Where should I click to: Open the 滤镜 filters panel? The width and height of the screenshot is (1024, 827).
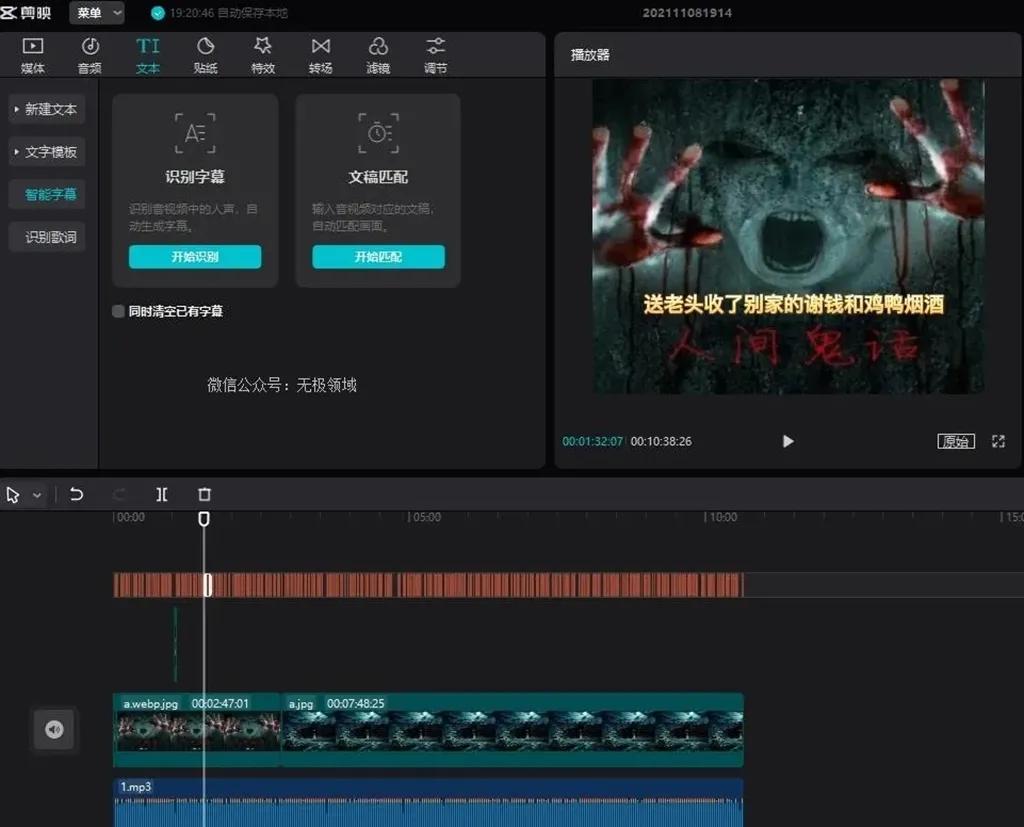378,54
